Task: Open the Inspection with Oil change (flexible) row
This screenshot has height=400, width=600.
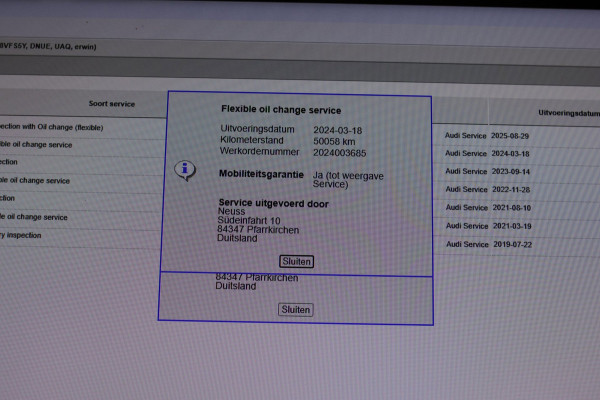Action: (51, 127)
